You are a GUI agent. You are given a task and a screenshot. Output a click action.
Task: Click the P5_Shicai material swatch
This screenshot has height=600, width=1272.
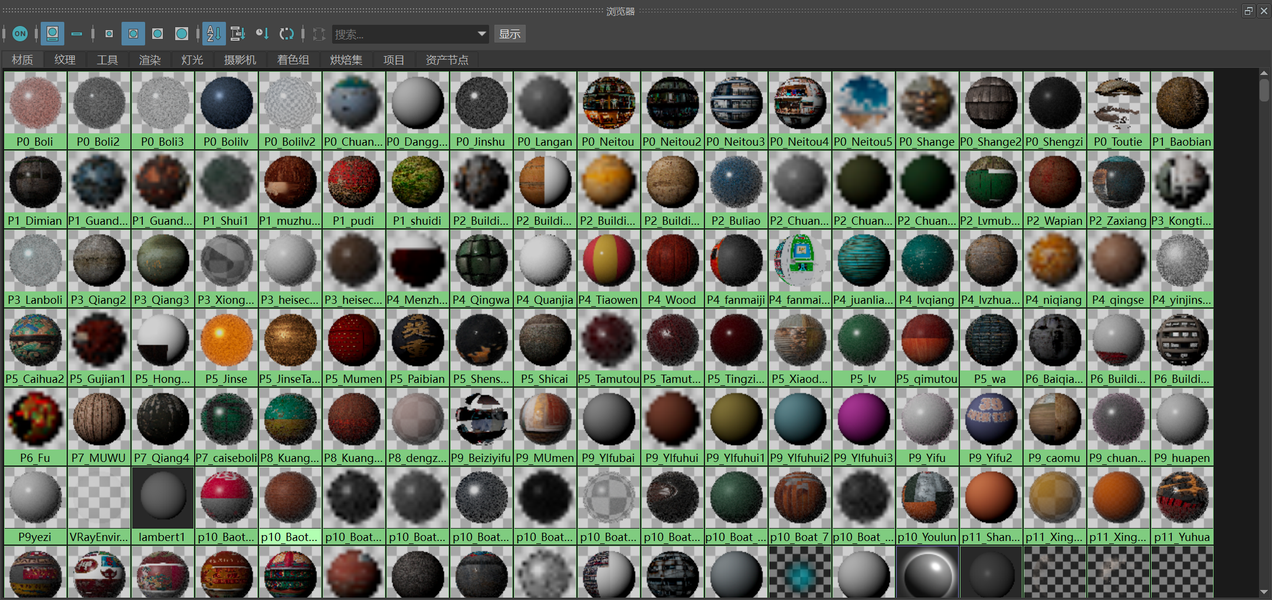point(545,347)
